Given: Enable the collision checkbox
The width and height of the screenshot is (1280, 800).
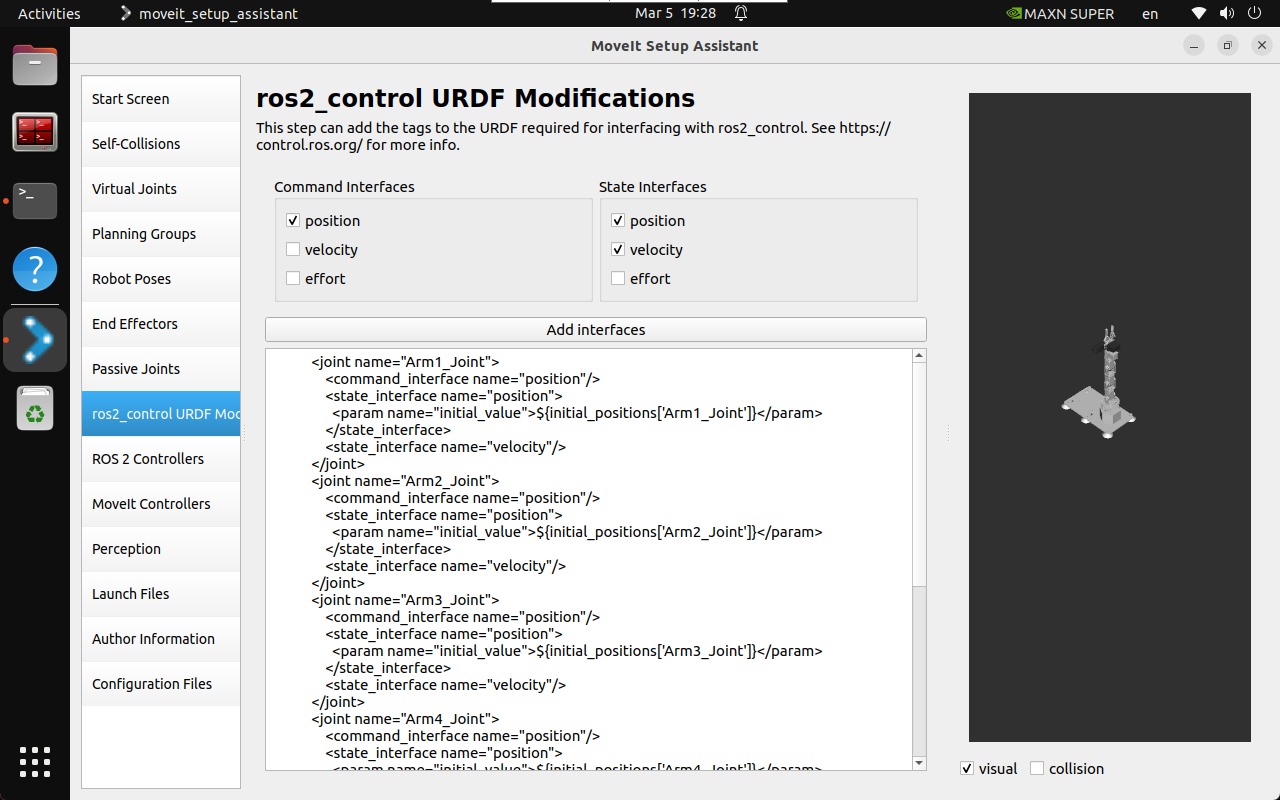Looking at the screenshot, I should (x=1037, y=769).
